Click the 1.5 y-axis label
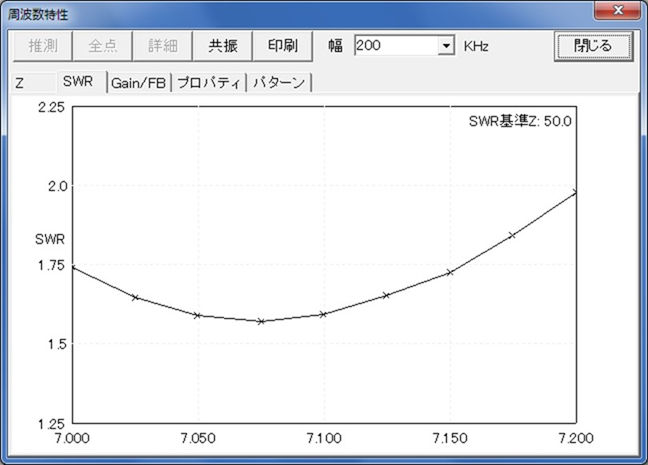 [x=57, y=344]
